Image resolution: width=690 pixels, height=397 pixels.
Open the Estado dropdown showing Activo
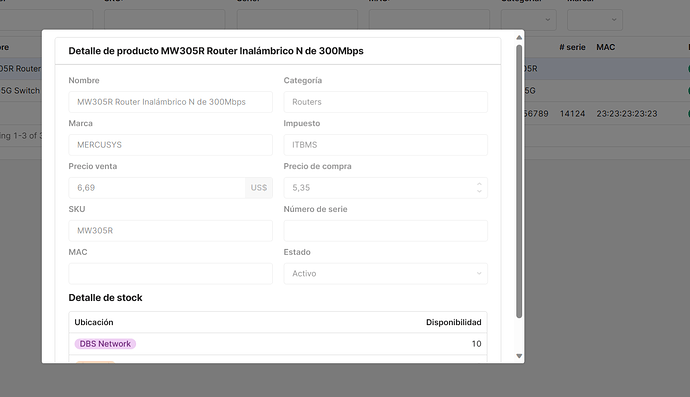(x=385, y=274)
